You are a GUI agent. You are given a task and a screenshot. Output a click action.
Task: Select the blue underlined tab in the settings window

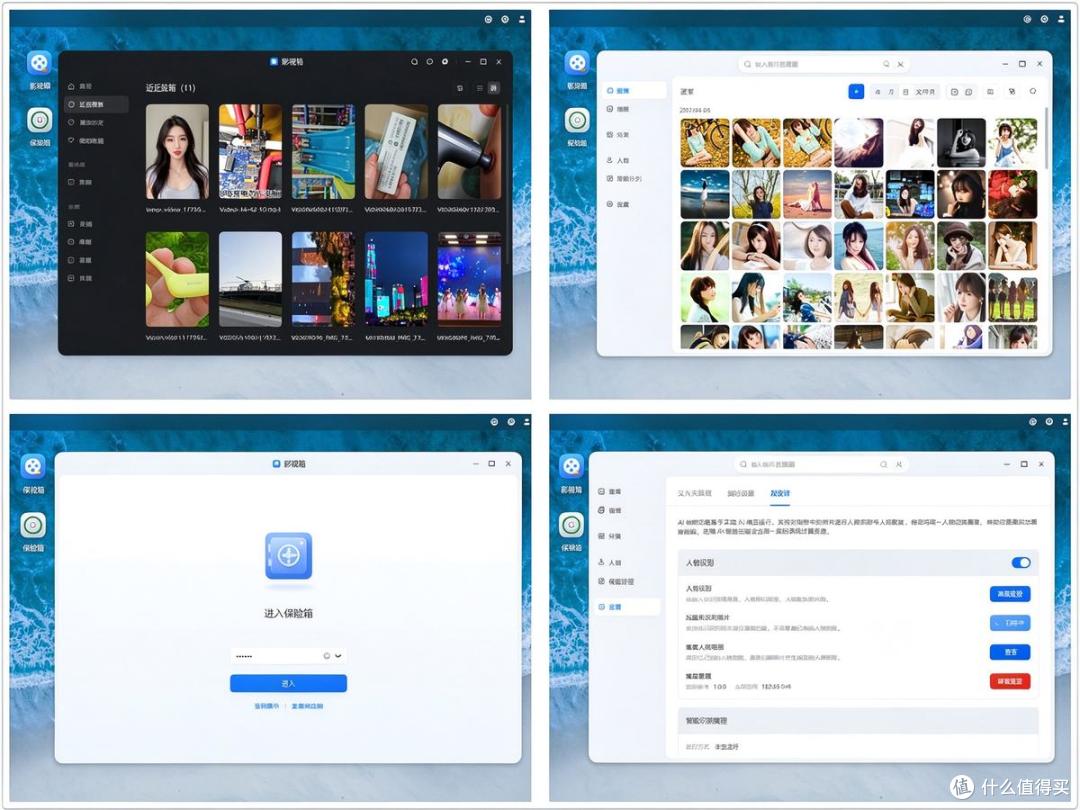coord(780,493)
